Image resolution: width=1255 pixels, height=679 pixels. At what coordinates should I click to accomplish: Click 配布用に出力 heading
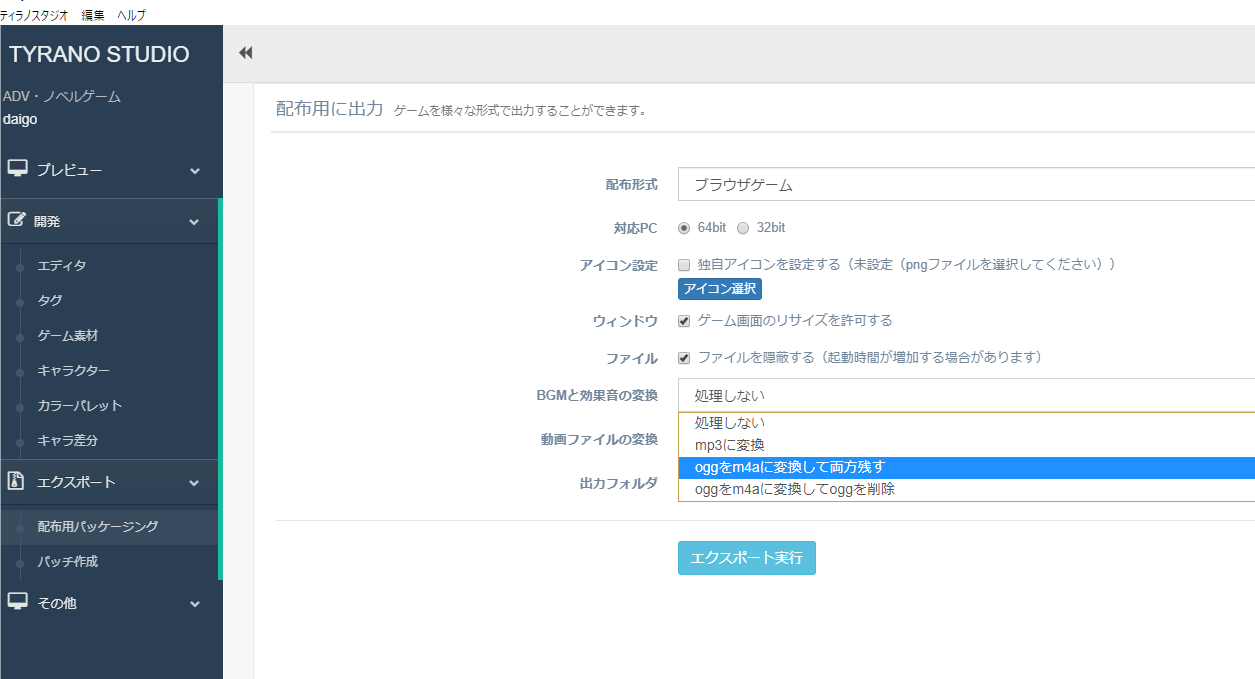pyautogui.click(x=330, y=108)
